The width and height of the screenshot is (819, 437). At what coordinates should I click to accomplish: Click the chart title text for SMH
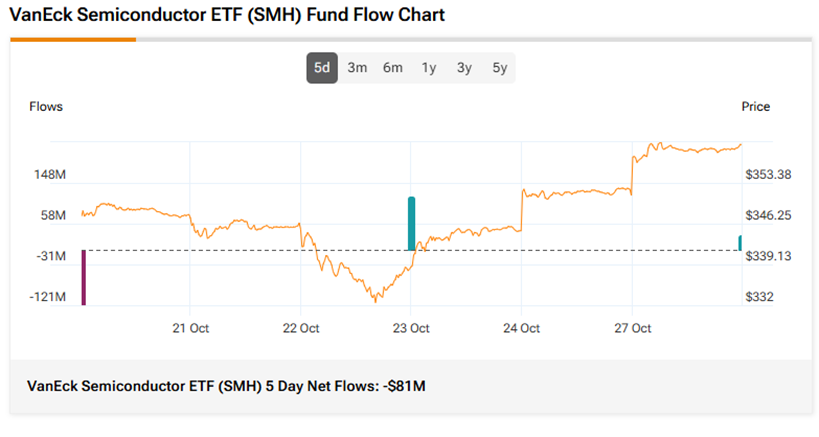[x=227, y=15]
